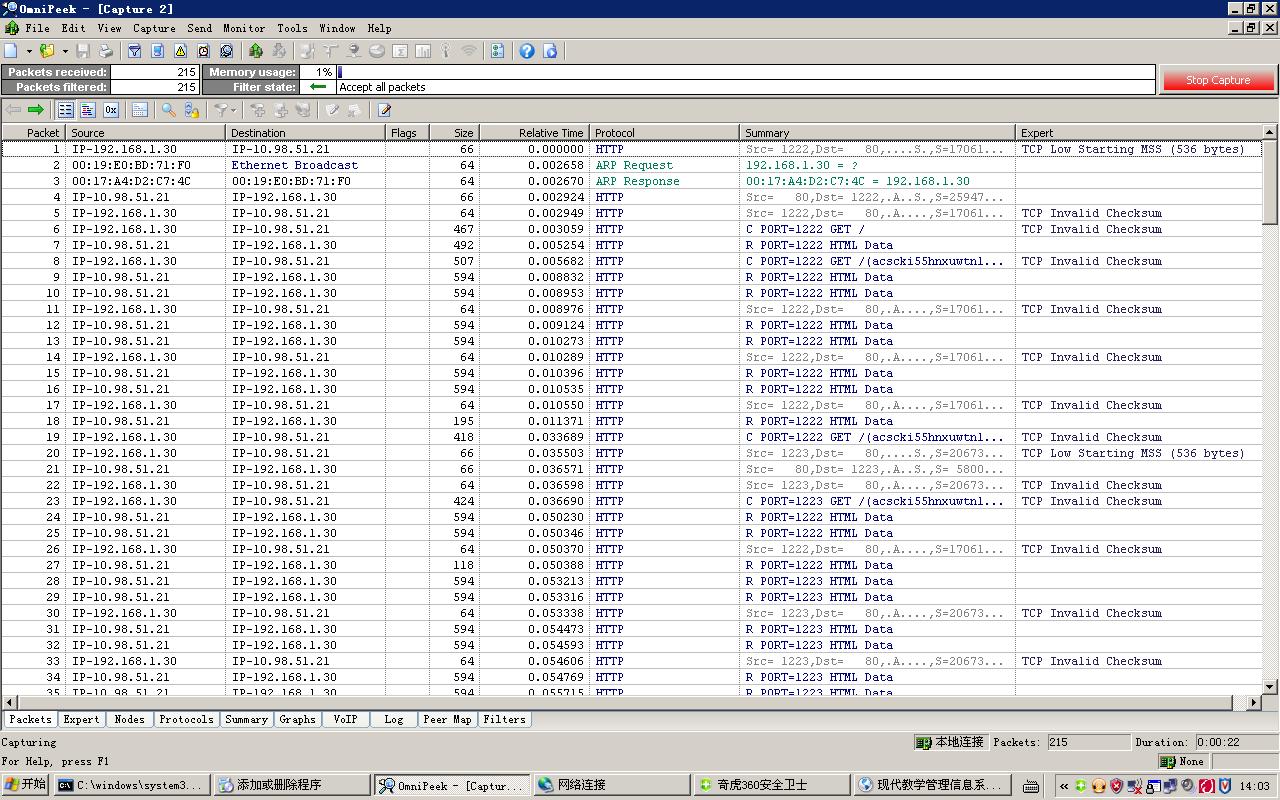Click the green filter state arrow icon
This screenshot has height=800, width=1280.
point(318,87)
